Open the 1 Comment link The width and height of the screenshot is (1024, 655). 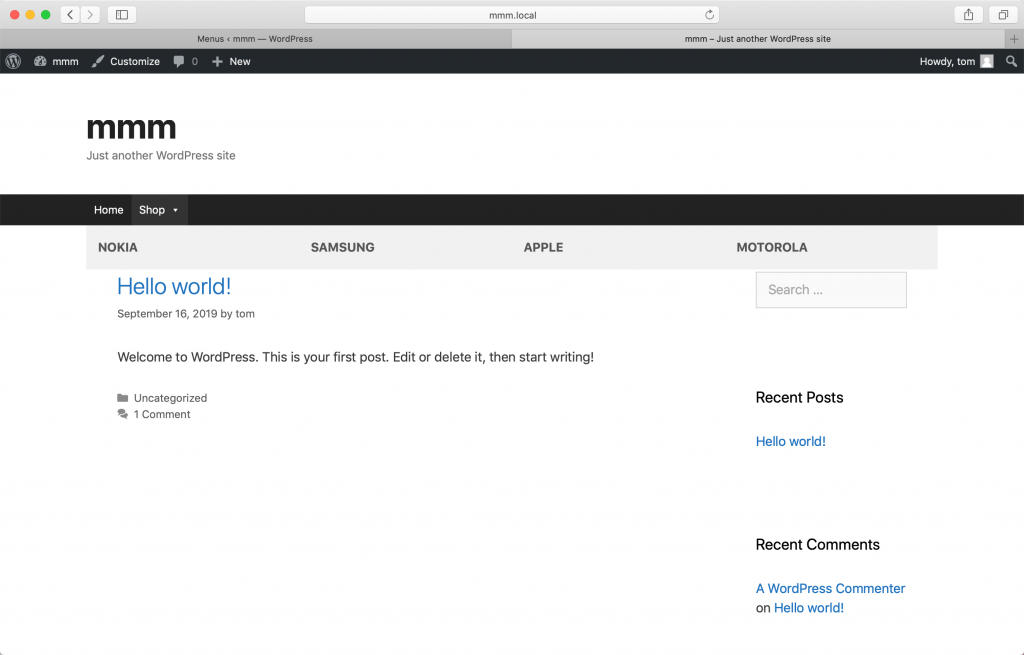[x=161, y=414]
